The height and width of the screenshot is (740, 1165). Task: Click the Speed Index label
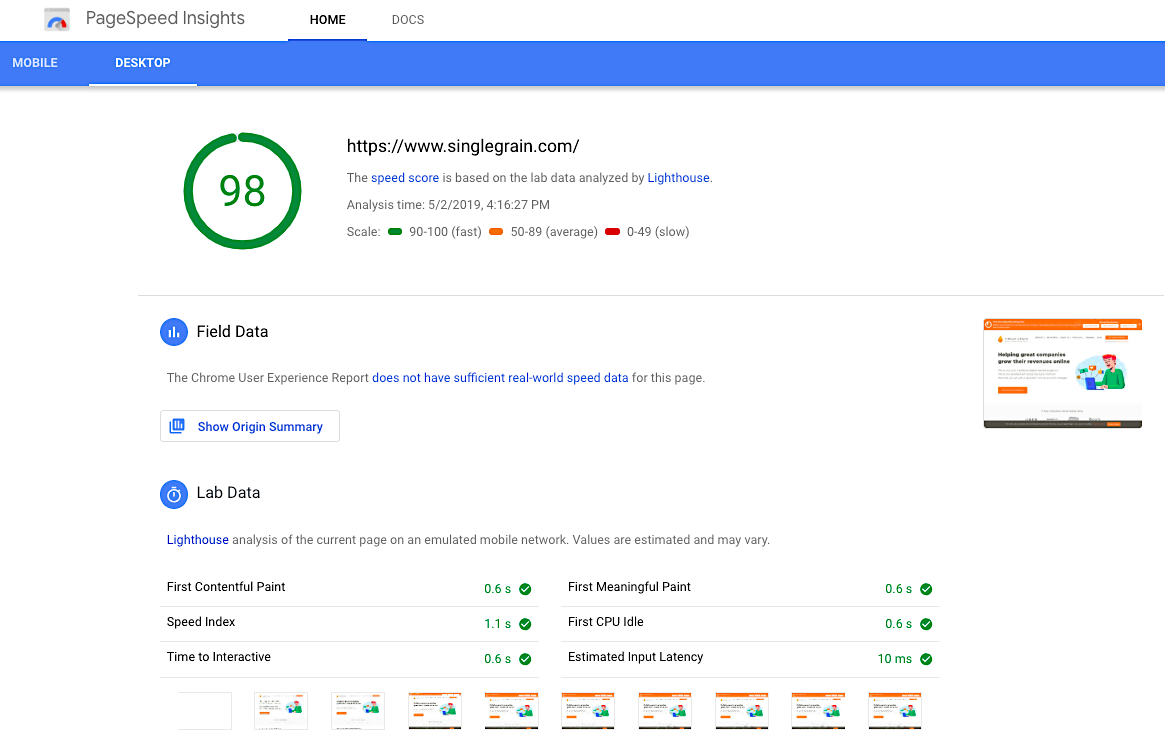click(201, 622)
